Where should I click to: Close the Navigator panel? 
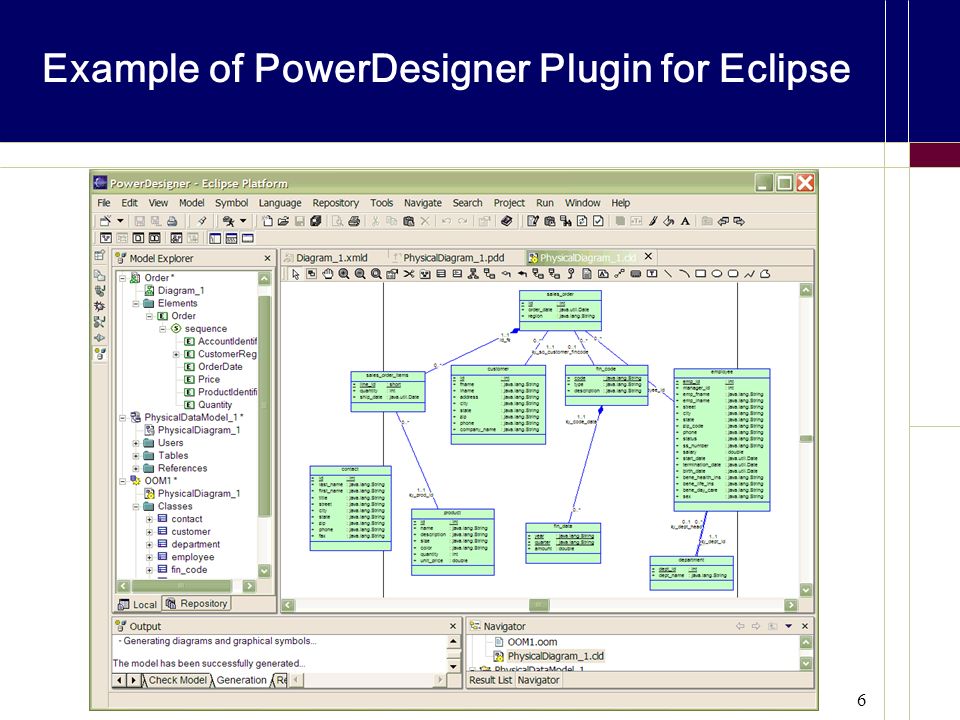[804, 626]
